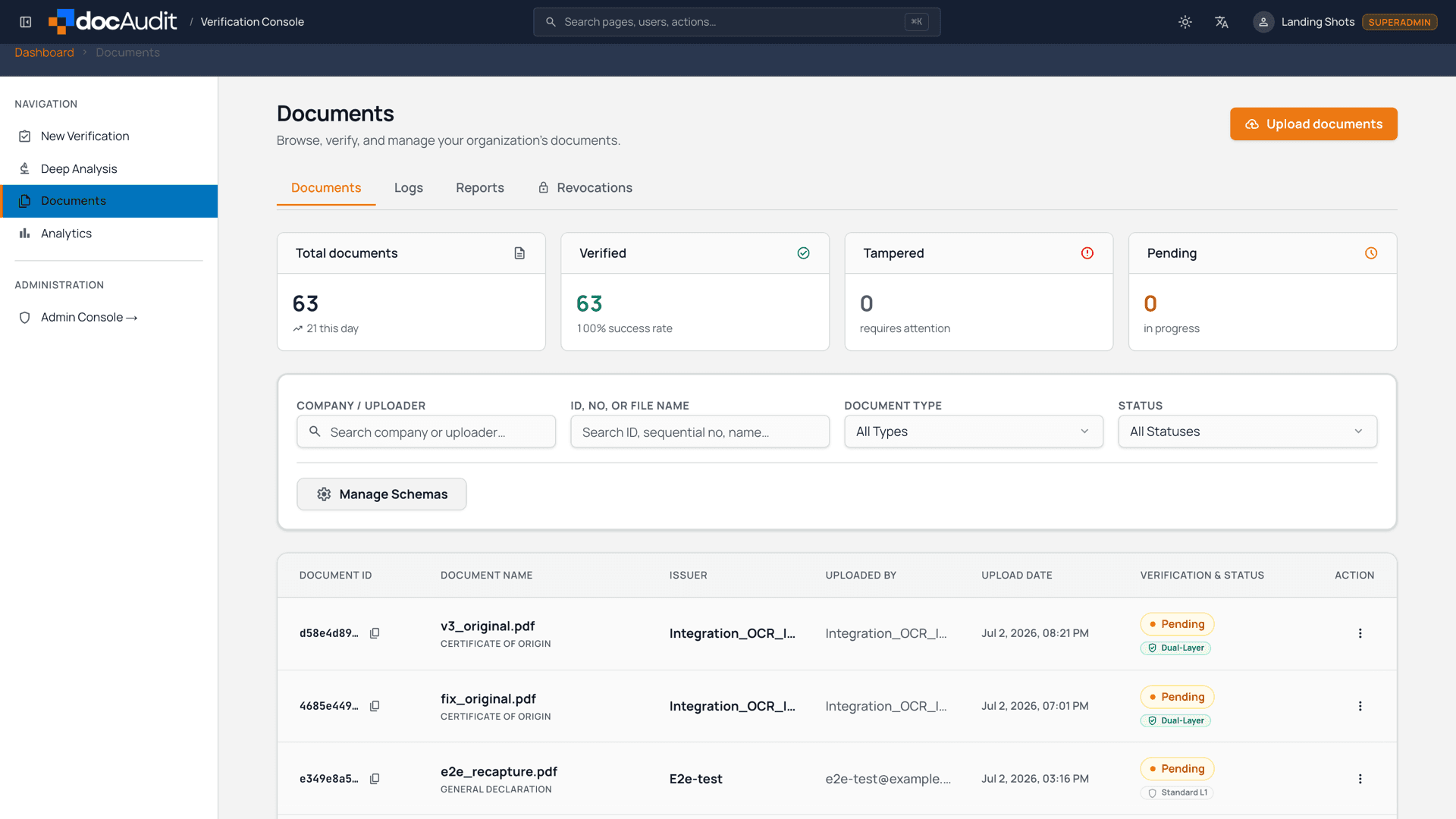Click the Revocations lock icon
The height and width of the screenshot is (819, 1456).
pos(544,188)
